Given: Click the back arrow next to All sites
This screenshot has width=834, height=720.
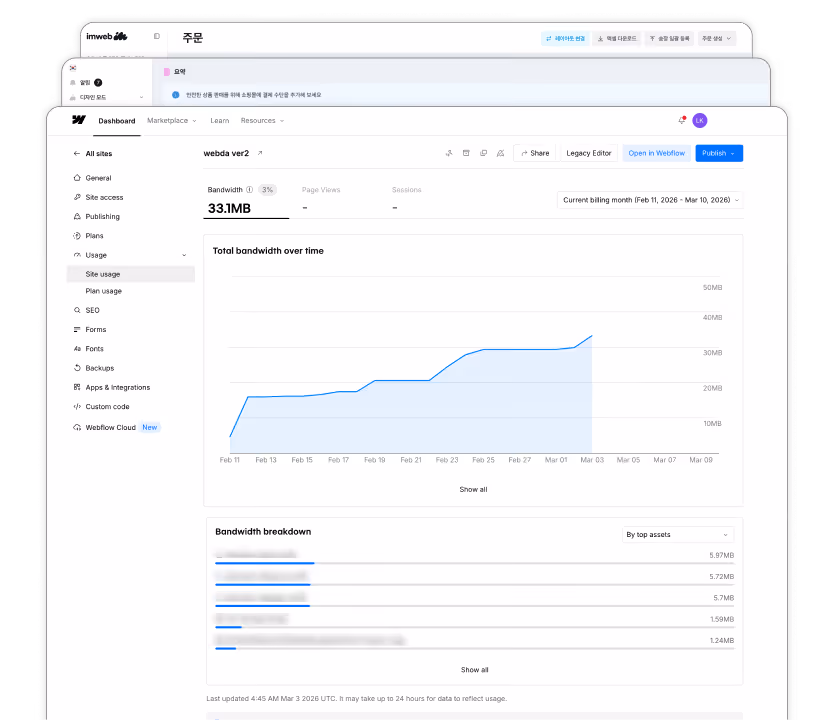Looking at the screenshot, I should [77, 154].
